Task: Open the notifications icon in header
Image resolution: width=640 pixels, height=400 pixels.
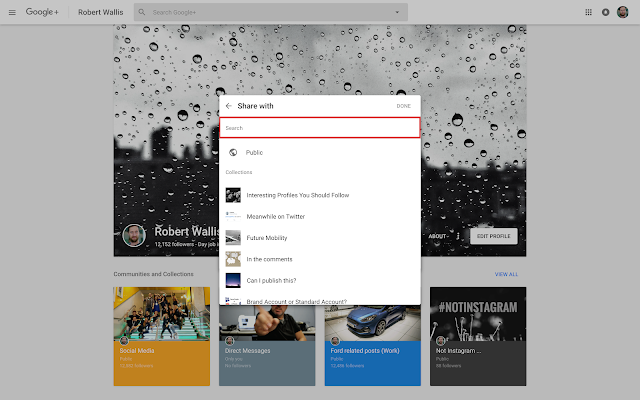Action: pos(605,12)
